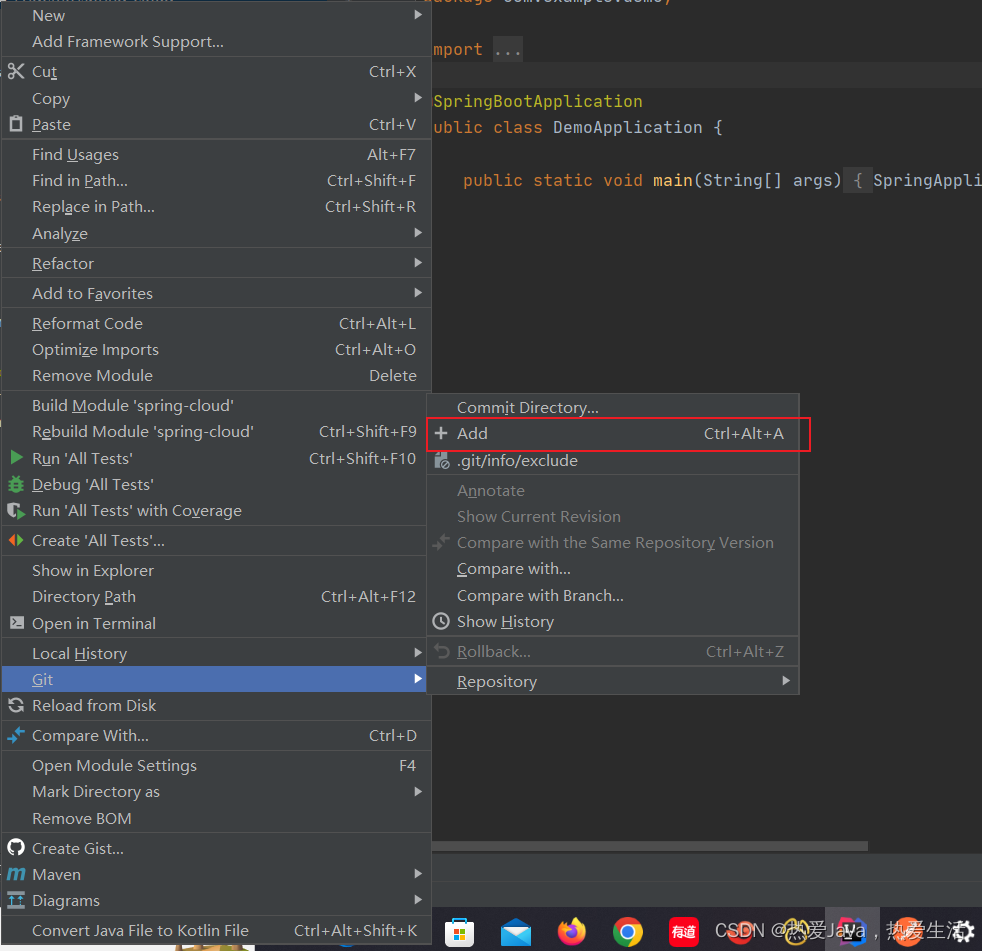982x951 pixels.
Task: Select Build Module 'spring-cloud'
Action: [x=216, y=406]
